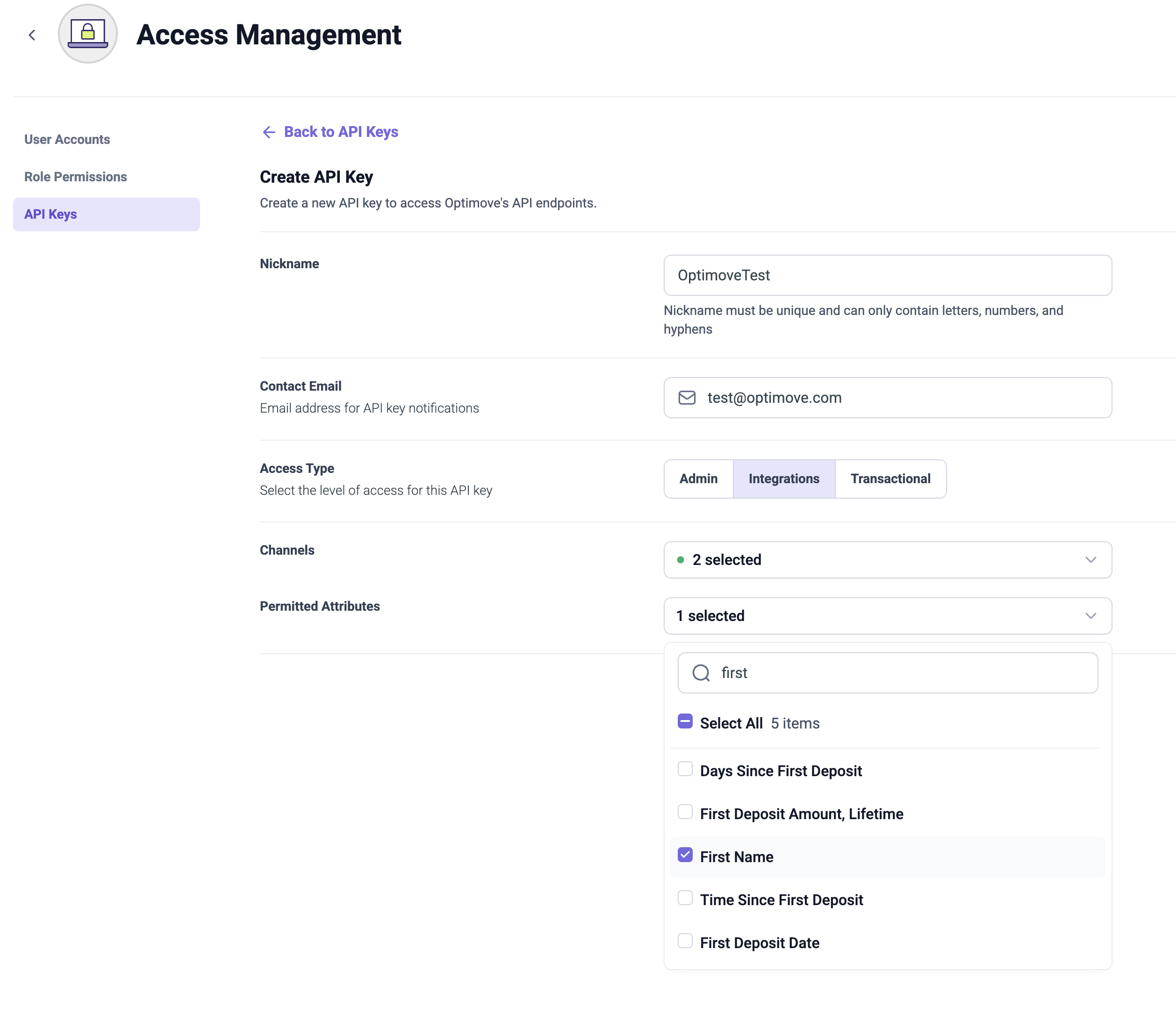Screen dimensions: 1176x1014
Task: Enable First Deposit Amount, Lifetime checkbox
Action: pyautogui.click(x=685, y=813)
